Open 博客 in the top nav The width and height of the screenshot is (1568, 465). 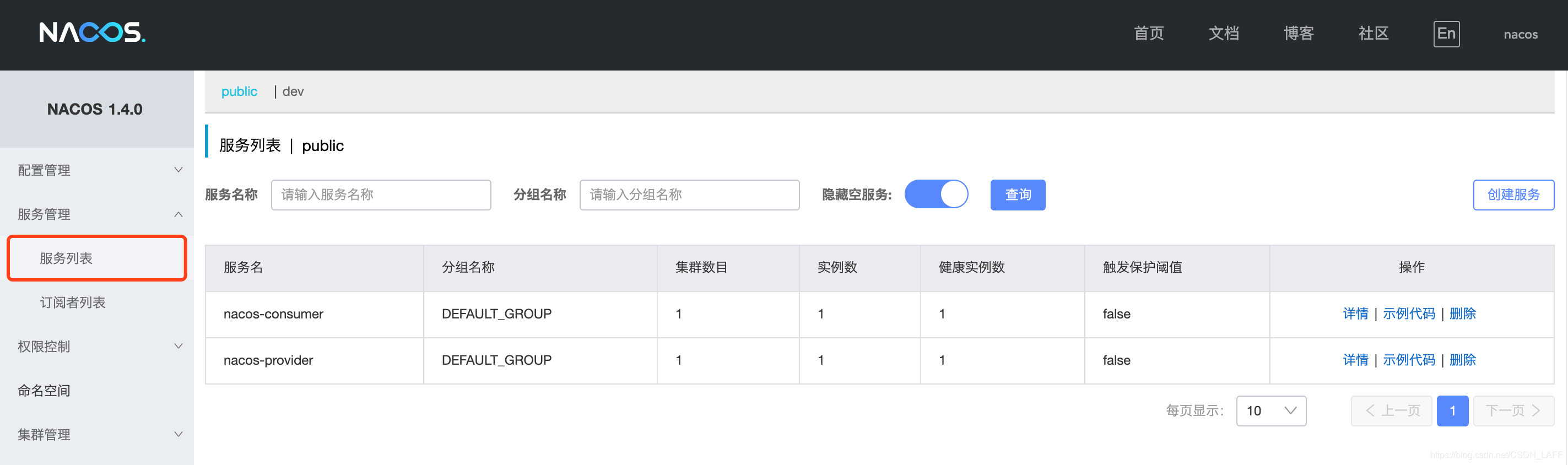pyautogui.click(x=1299, y=34)
